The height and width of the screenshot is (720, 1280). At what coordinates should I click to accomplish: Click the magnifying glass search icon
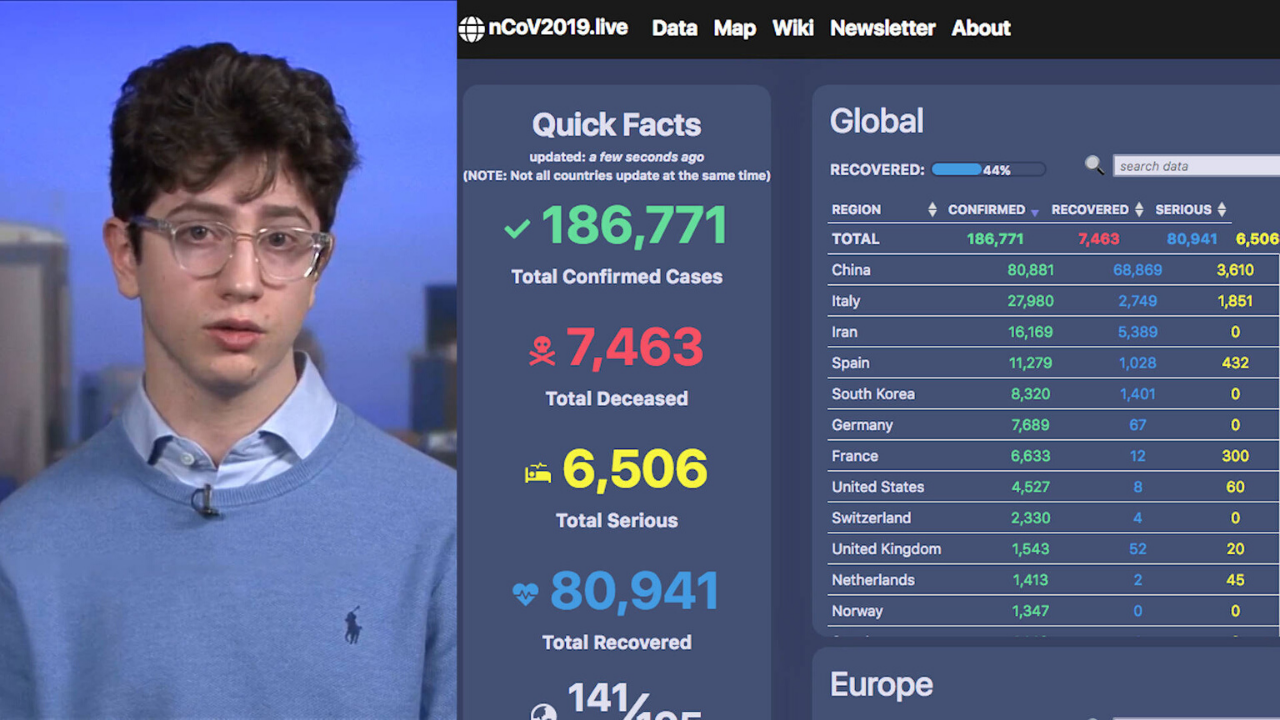(1095, 165)
